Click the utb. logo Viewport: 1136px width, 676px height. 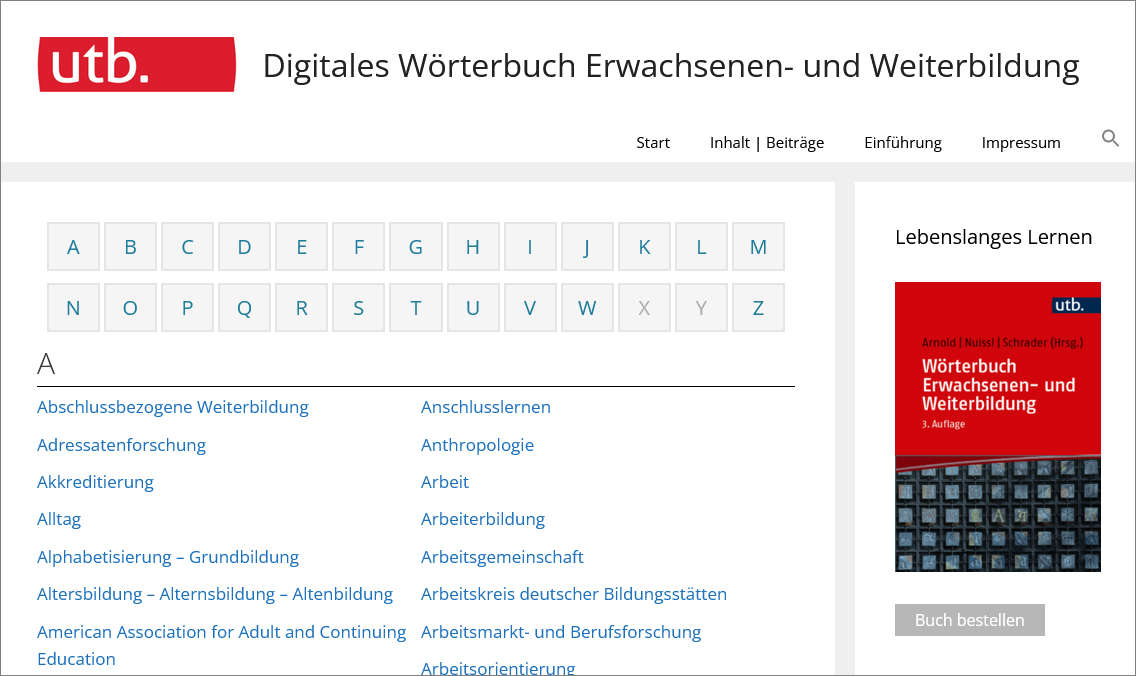tap(136, 64)
